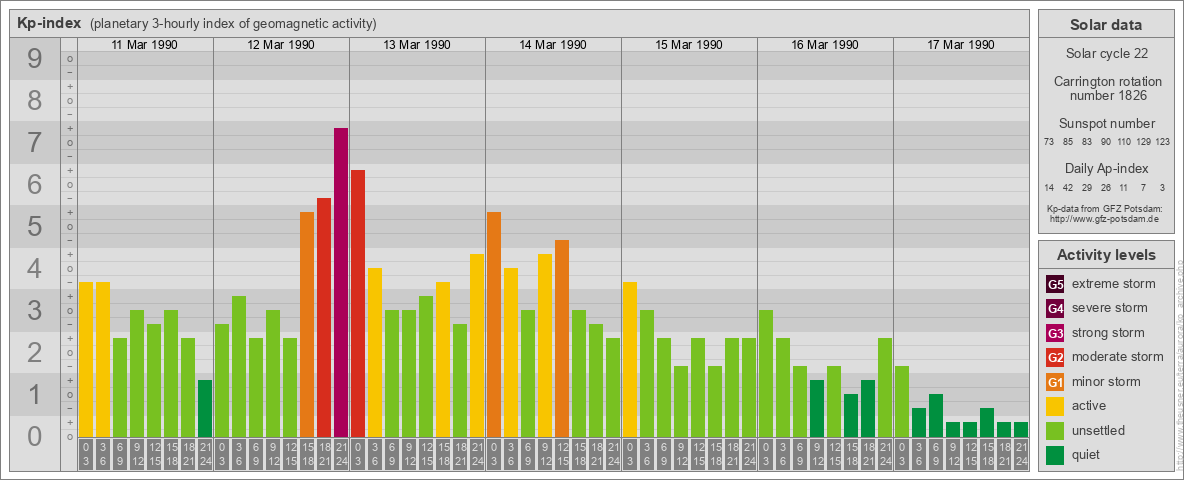
Task: Click the '15 Mar 1990' date header
Action: point(689,45)
